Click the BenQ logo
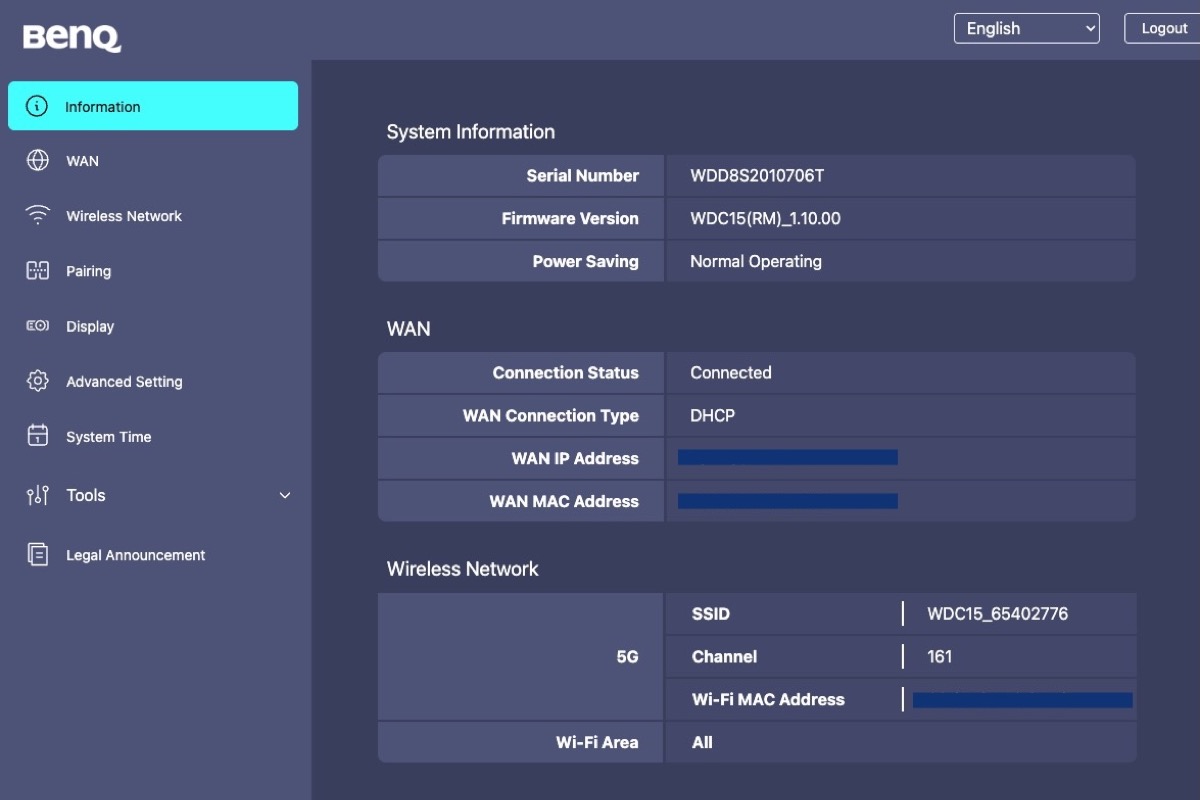 coord(72,38)
